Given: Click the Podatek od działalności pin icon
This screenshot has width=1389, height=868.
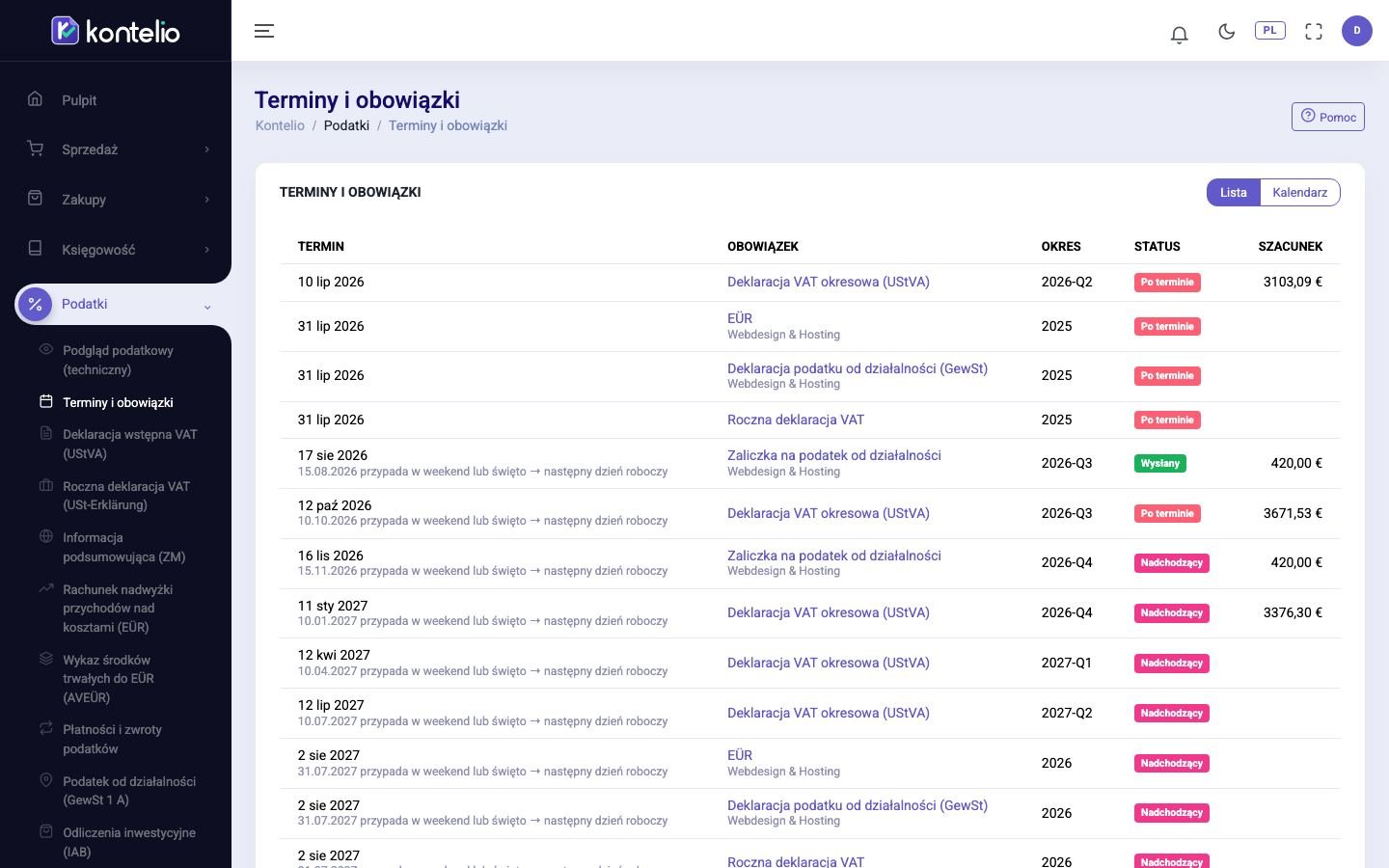Looking at the screenshot, I should pyautogui.click(x=45, y=780).
